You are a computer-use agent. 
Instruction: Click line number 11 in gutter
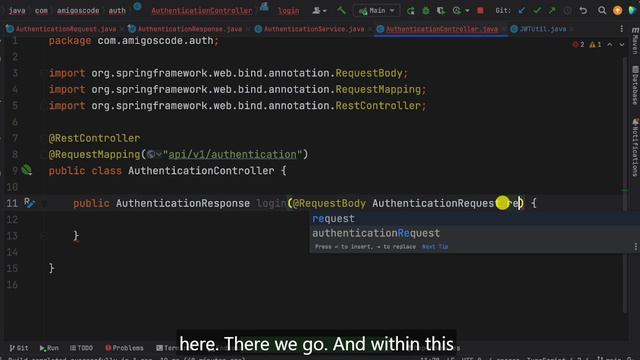click(x=12, y=203)
